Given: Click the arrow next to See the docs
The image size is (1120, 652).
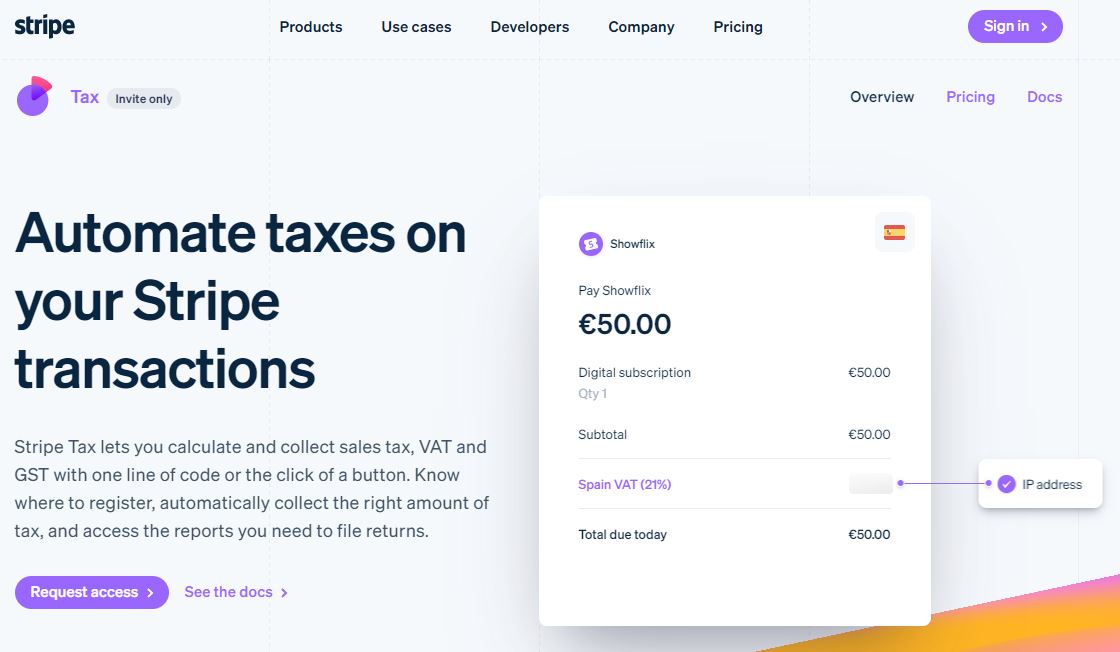Looking at the screenshot, I should point(284,593).
